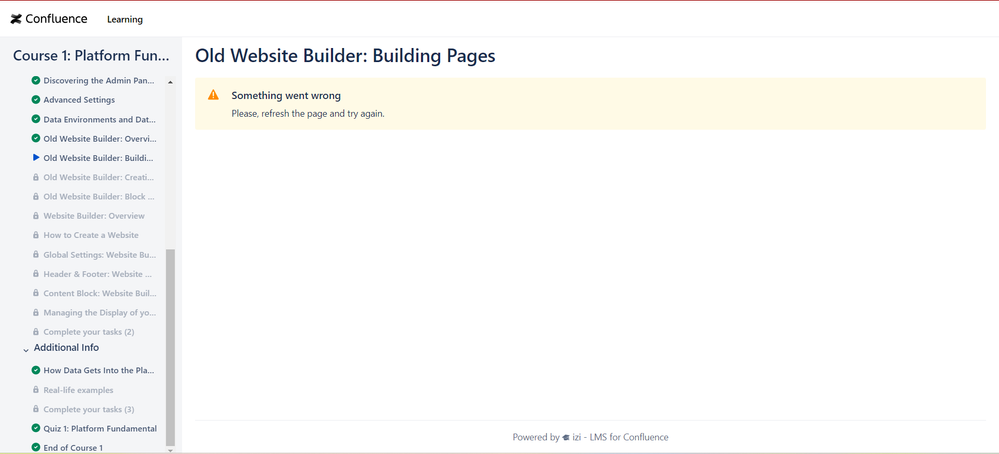Select locked How to Create a Website lesson
999x454 pixels.
pyautogui.click(x=90, y=235)
